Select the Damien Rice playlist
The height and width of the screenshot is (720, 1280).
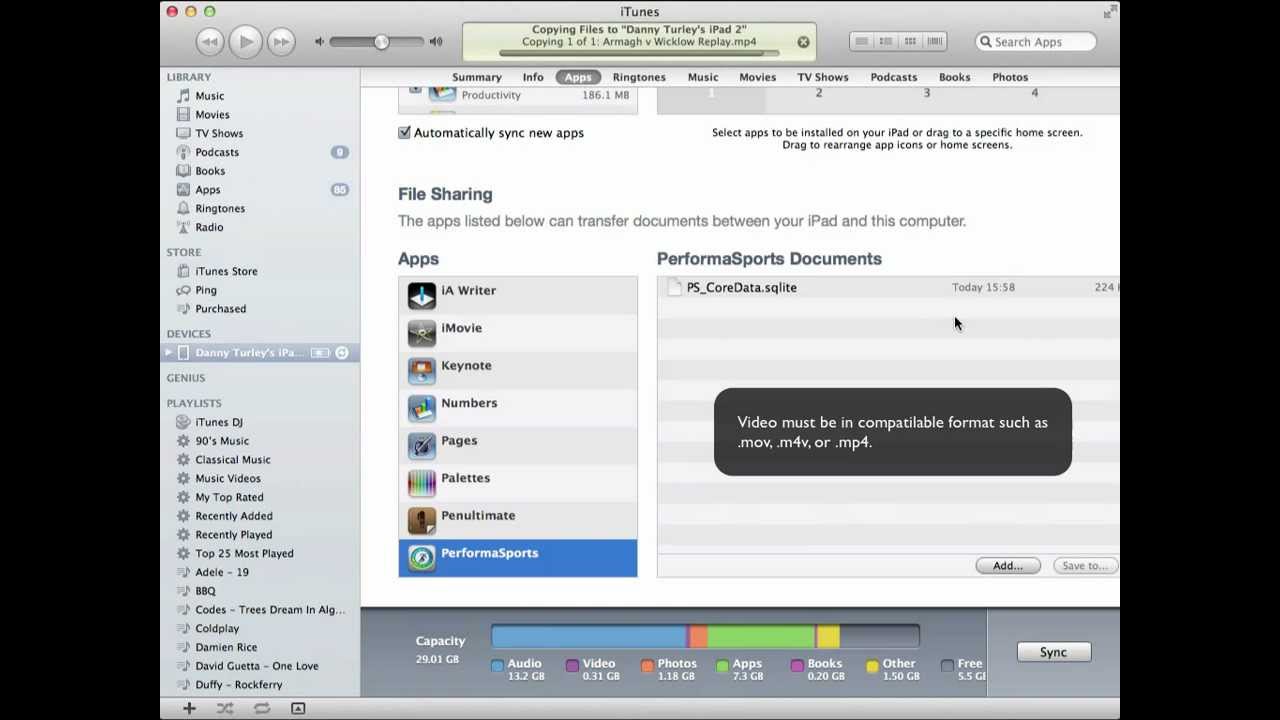point(226,647)
